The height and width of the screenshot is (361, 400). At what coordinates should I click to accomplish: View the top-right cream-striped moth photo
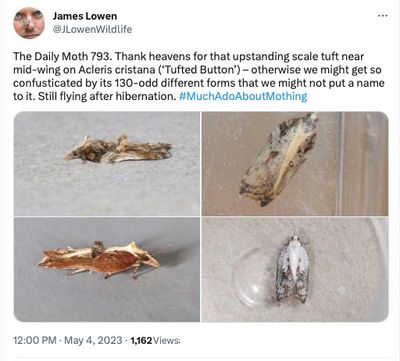point(295,164)
